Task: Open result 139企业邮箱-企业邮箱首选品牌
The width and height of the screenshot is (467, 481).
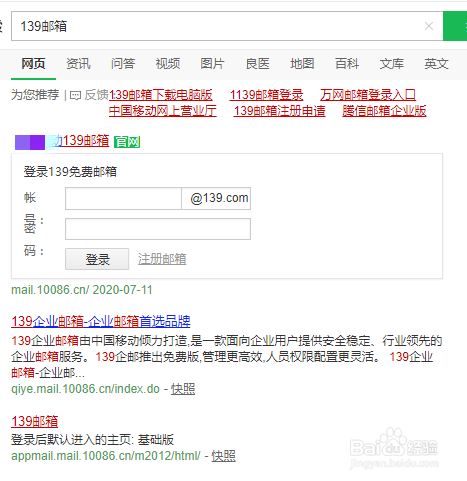Action: pyautogui.click(x=101, y=322)
